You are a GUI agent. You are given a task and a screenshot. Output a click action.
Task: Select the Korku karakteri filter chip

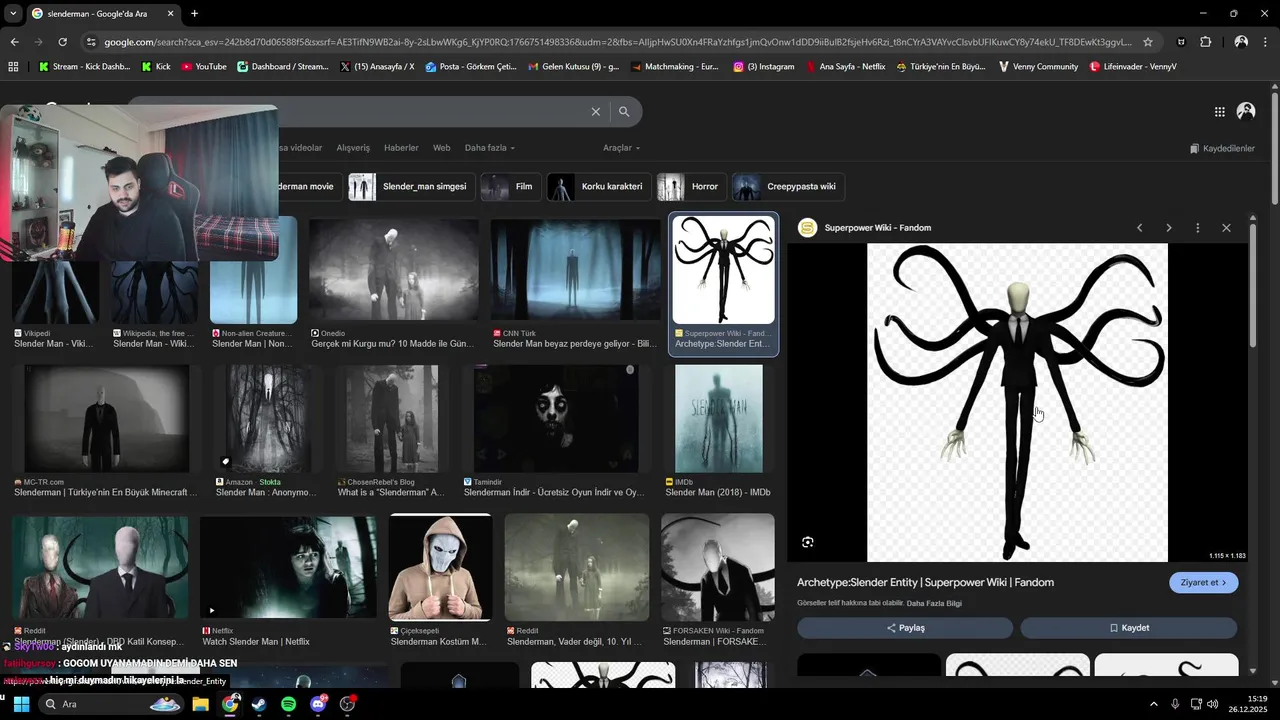coord(599,187)
